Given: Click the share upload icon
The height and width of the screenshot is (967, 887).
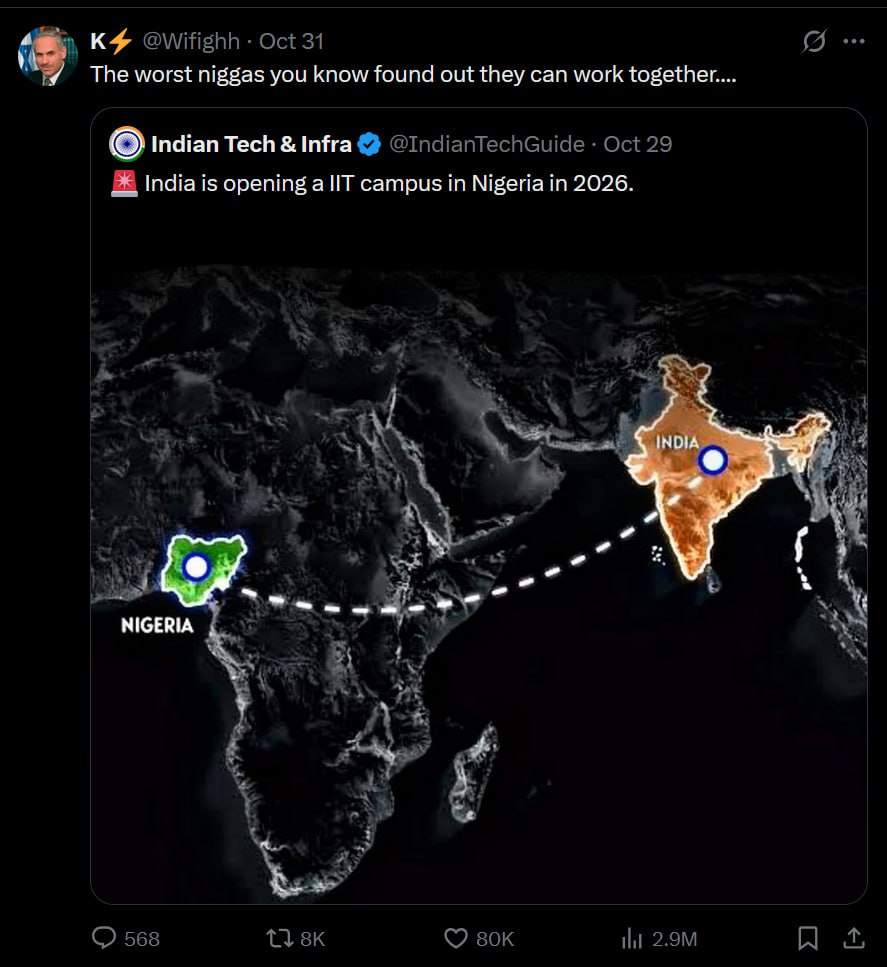Looking at the screenshot, I should 853,938.
